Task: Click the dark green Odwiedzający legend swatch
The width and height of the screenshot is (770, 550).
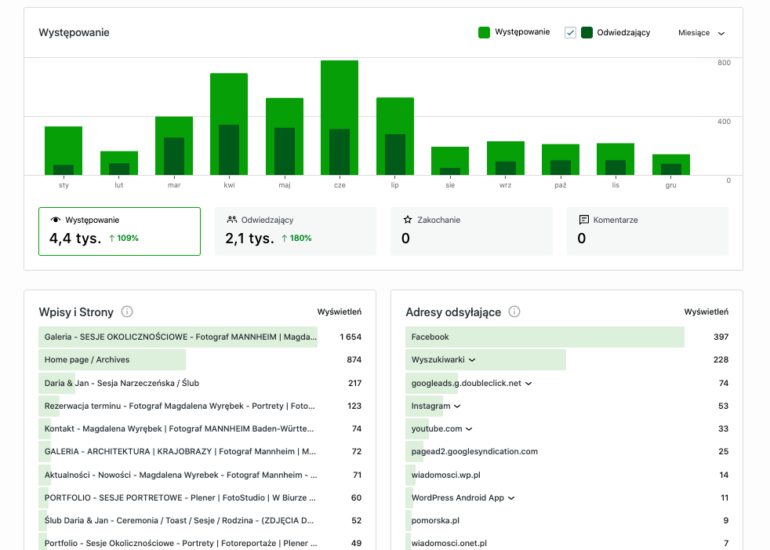Action: (587, 32)
